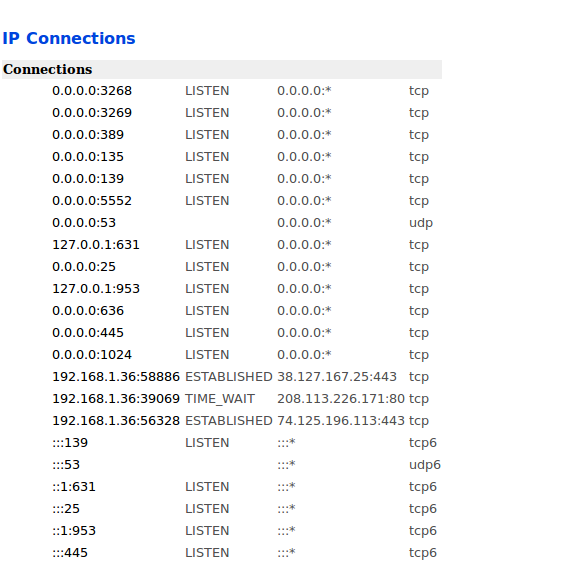Viewport: 571px width, 563px height.
Task: Click local address 0.0.0.0:389
Action: 88,135
